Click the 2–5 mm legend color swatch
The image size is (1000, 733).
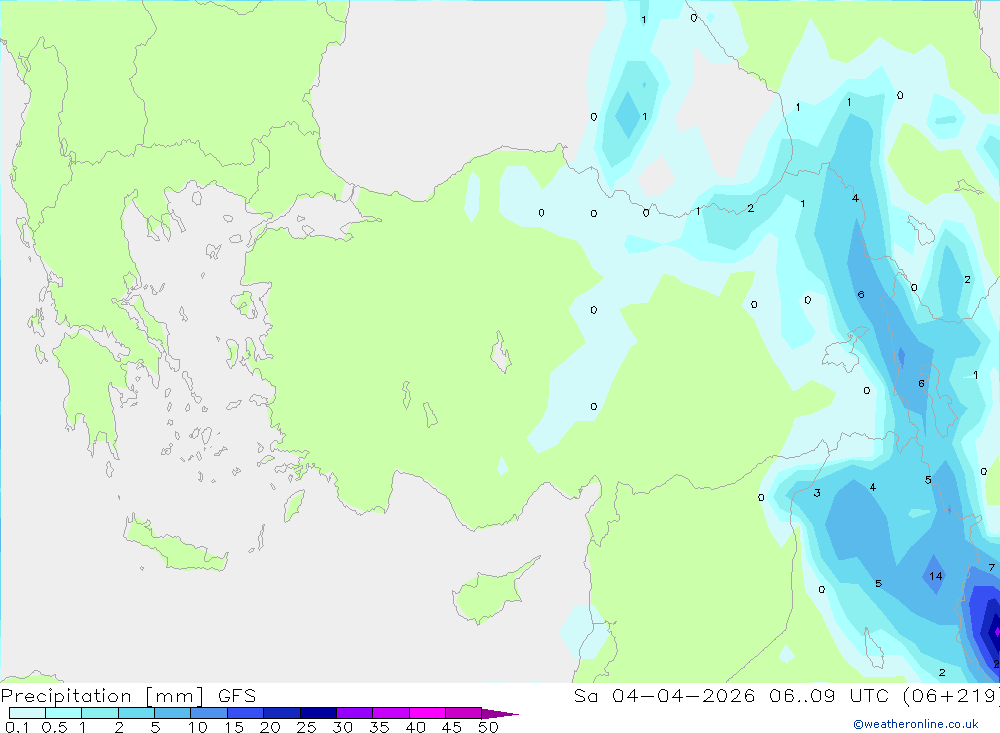pos(136,713)
